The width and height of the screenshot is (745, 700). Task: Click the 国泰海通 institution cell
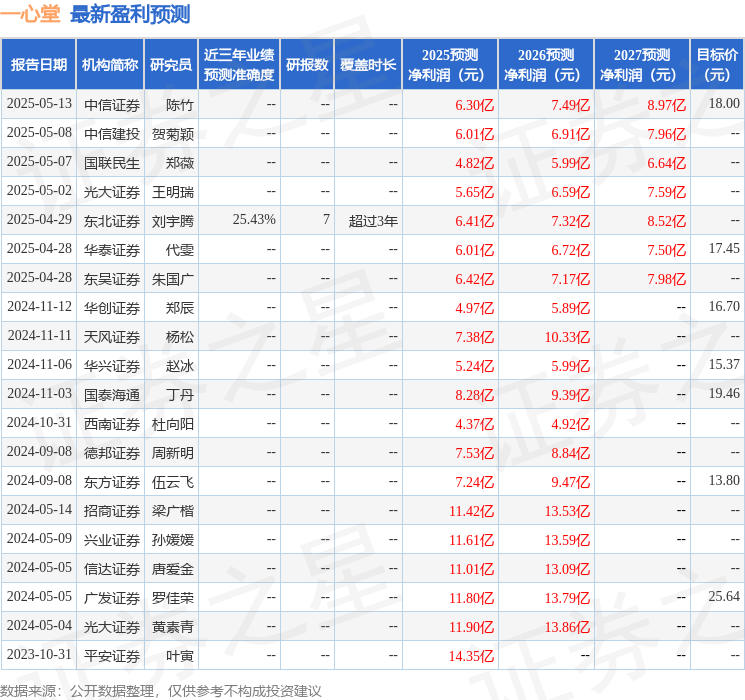[x=112, y=394]
